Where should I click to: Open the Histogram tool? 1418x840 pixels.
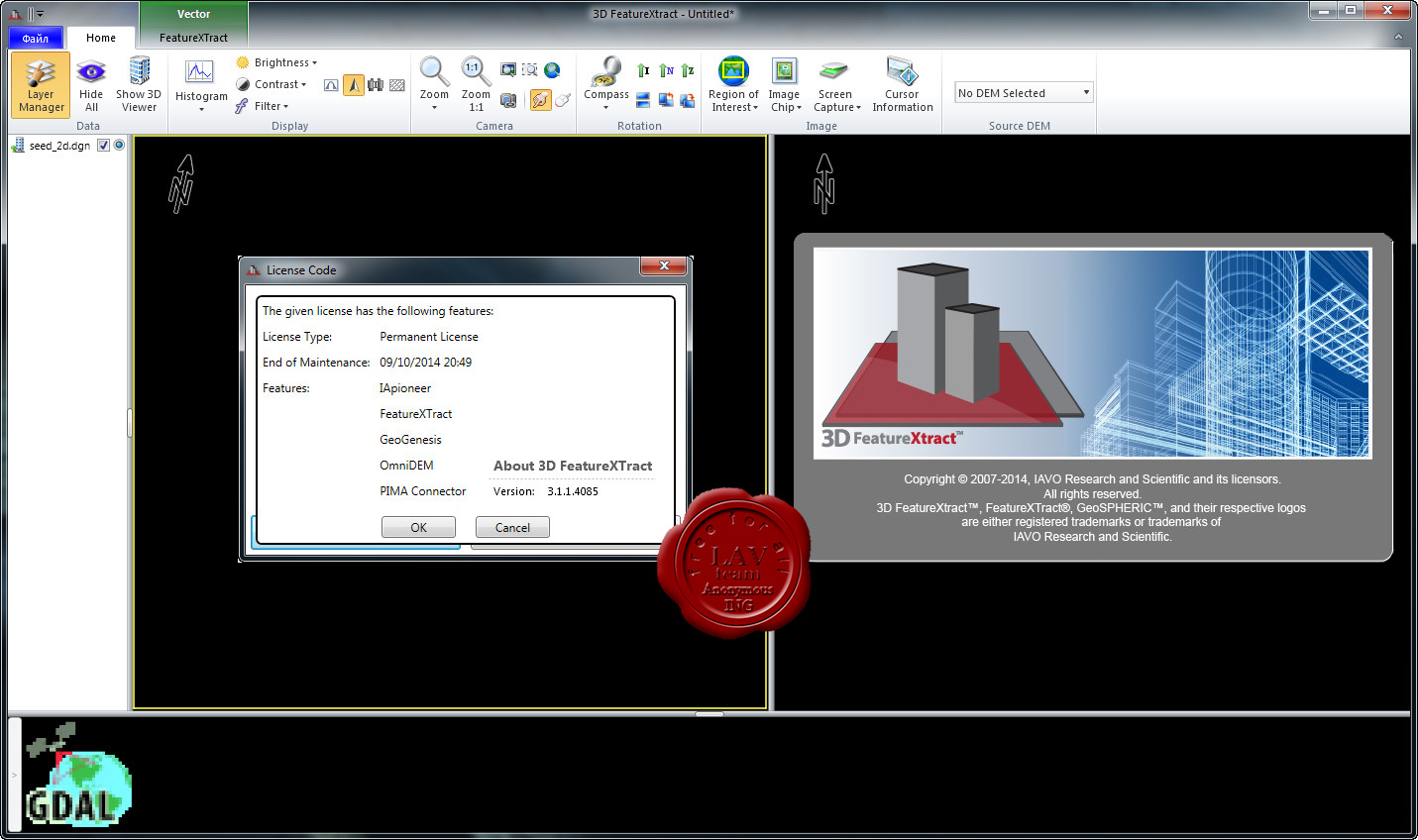[201, 79]
